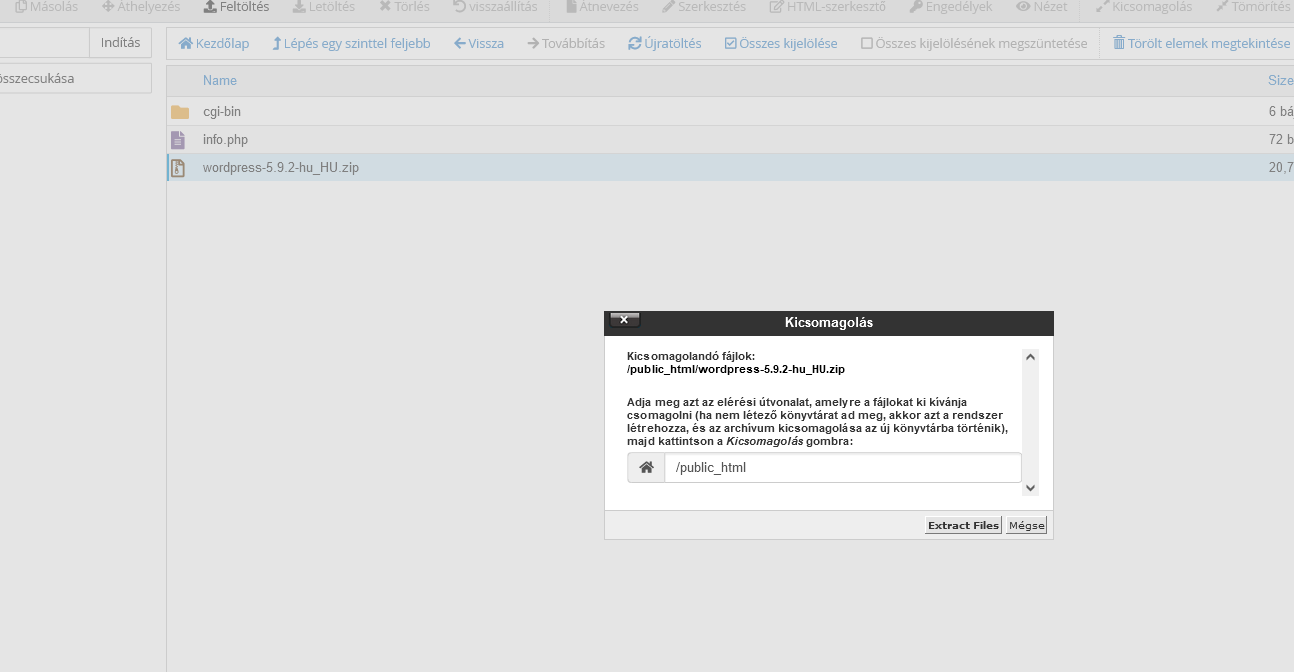This screenshot has width=1294, height=672.
Task: Cancel extraction with Mégse button
Action: (x=1026, y=526)
